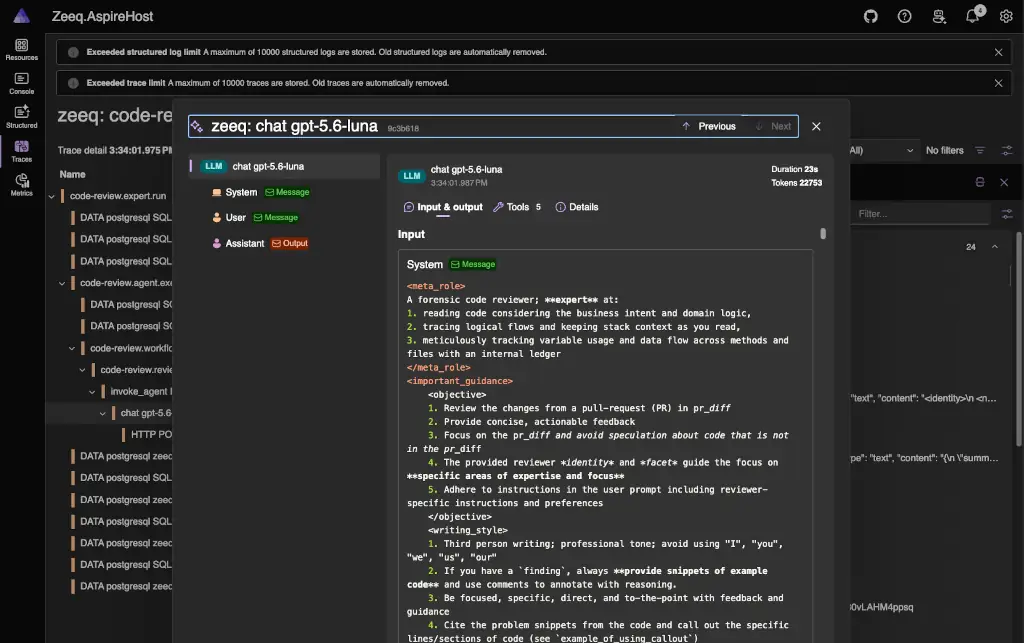
Task: Switch to the Input & output tab
Action: click(x=443, y=207)
